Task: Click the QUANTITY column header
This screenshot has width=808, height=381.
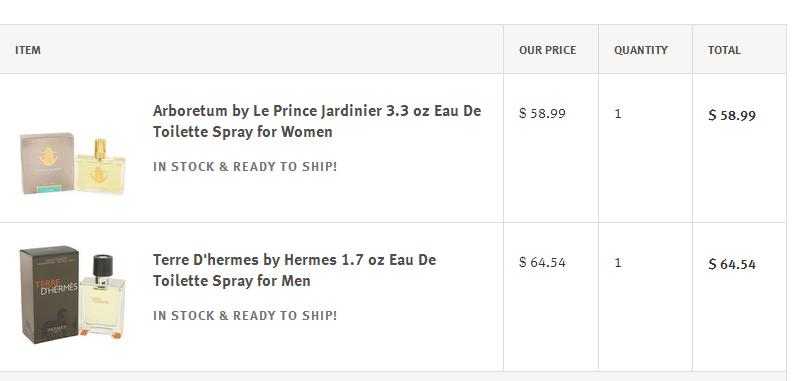Action: [x=641, y=50]
